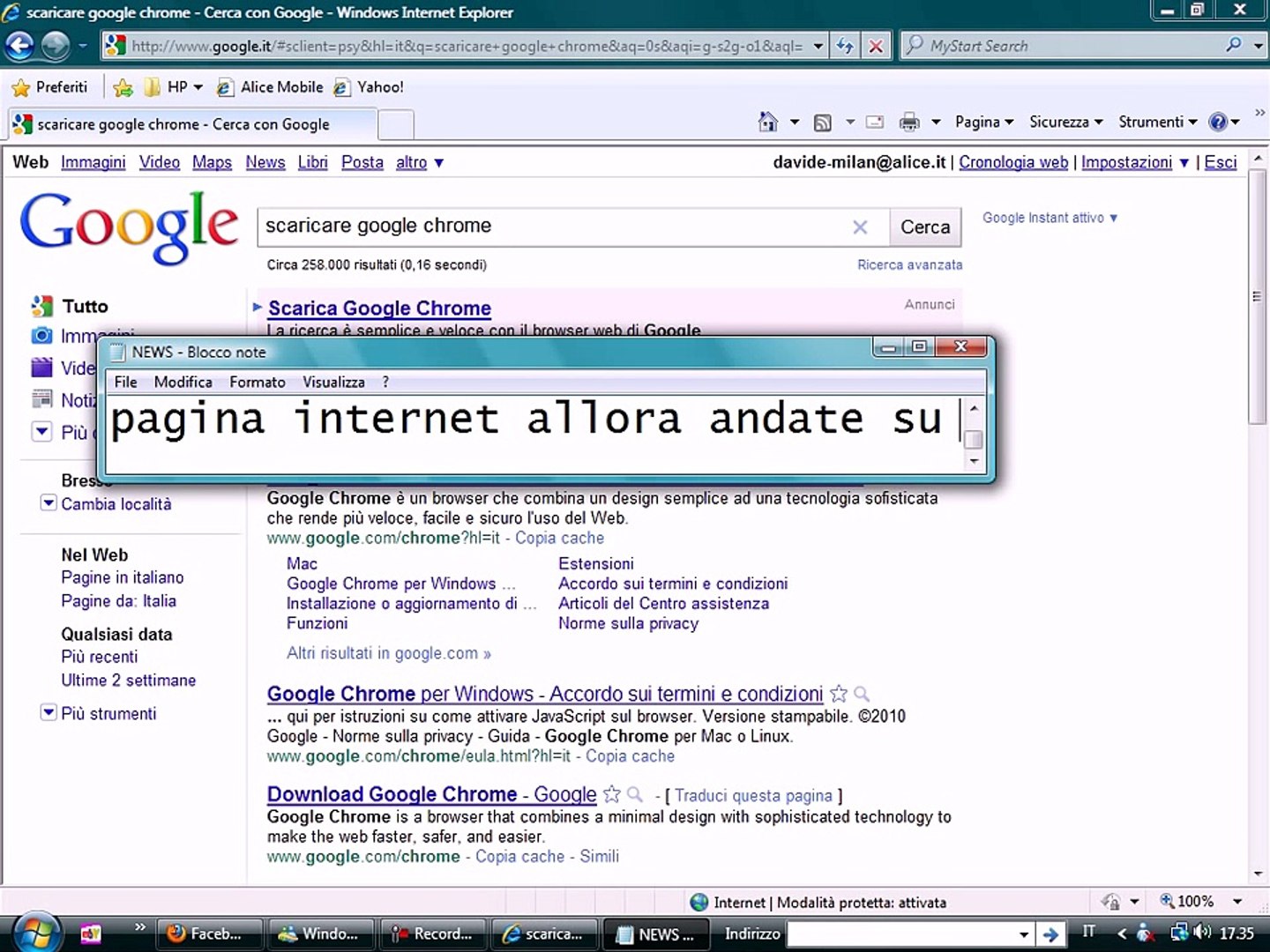Open a new tab next to the Google tab
Viewport: 1270px width, 952px height.
click(x=396, y=124)
